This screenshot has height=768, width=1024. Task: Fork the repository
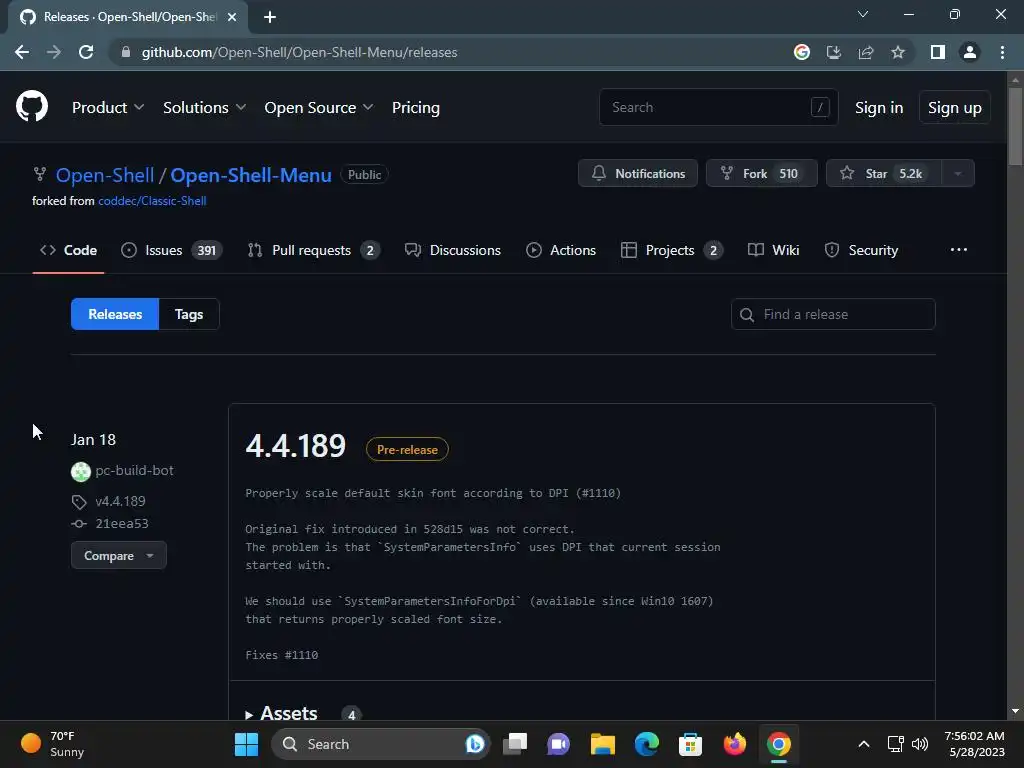coord(761,174)
